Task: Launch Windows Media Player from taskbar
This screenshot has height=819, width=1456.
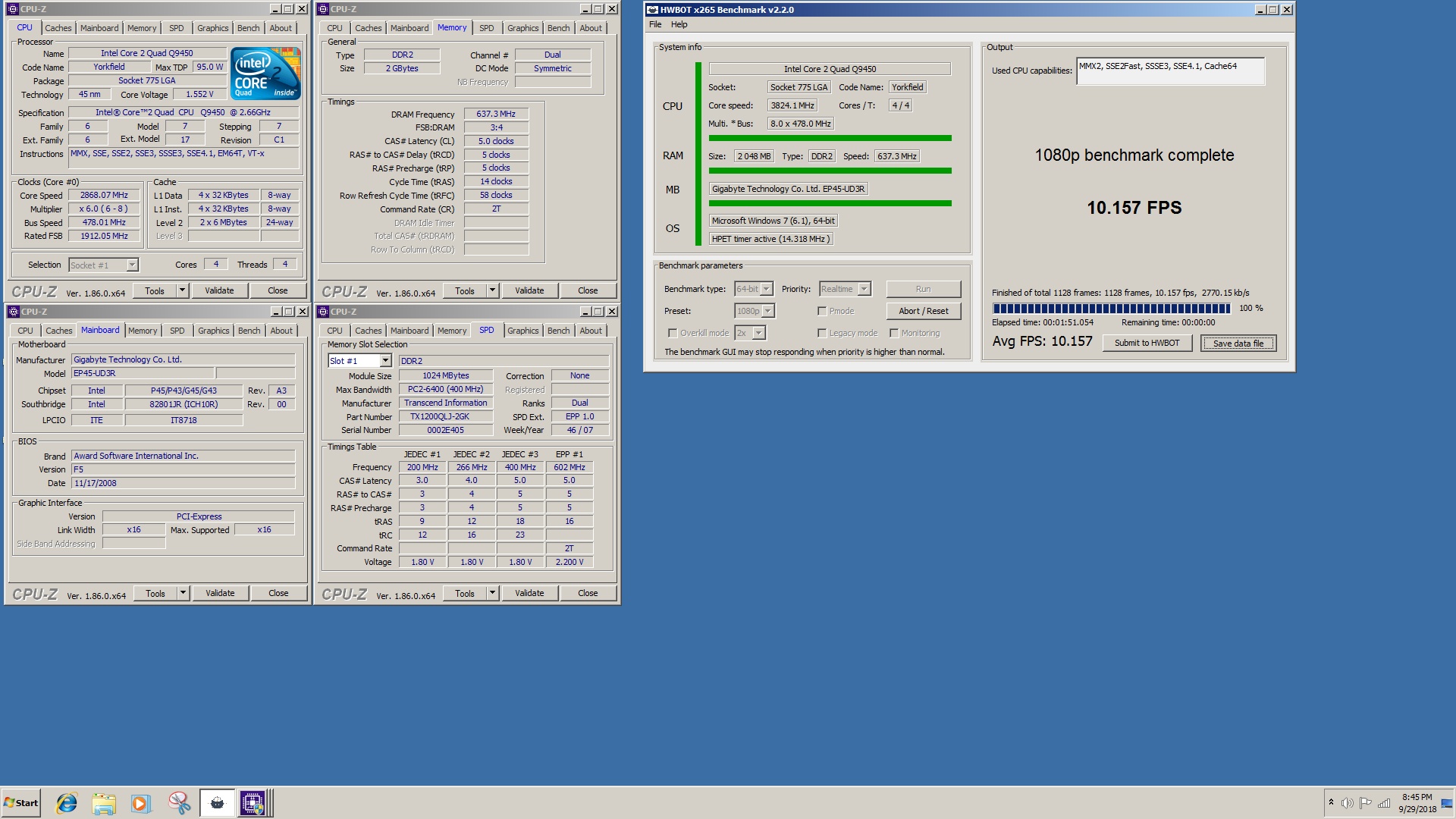Action: pyautogui.click(x=141, y=803)
